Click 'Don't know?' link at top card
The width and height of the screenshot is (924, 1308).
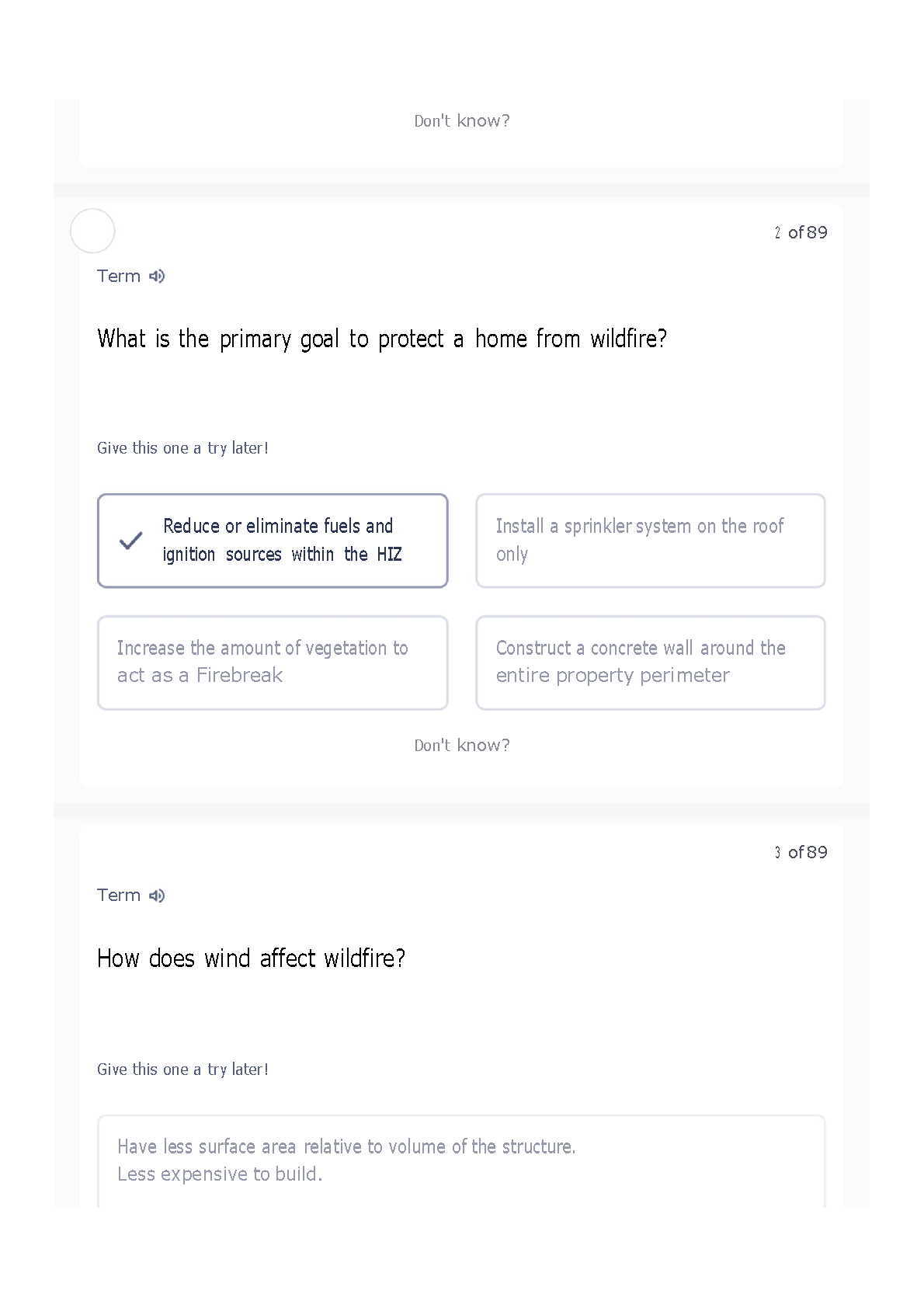(462, 120)
